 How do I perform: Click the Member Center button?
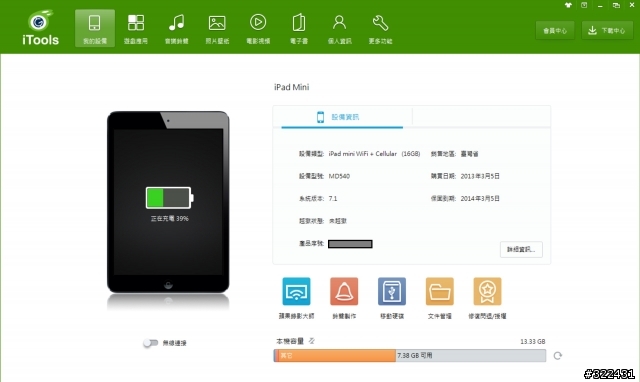tap(555, 31)
